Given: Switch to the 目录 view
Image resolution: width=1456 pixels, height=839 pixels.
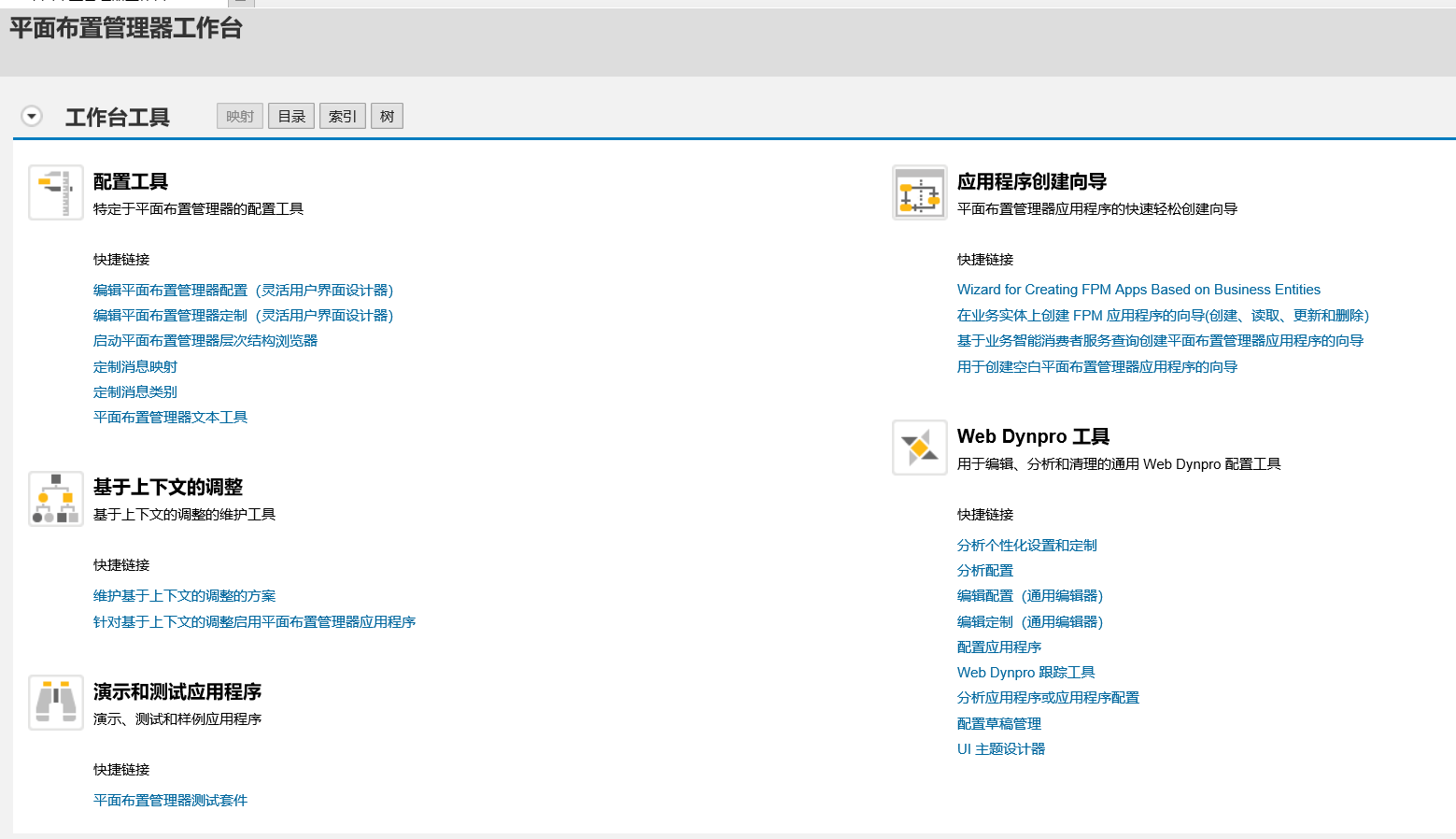Looking at the screenshot, I should (x=290, y=115).
